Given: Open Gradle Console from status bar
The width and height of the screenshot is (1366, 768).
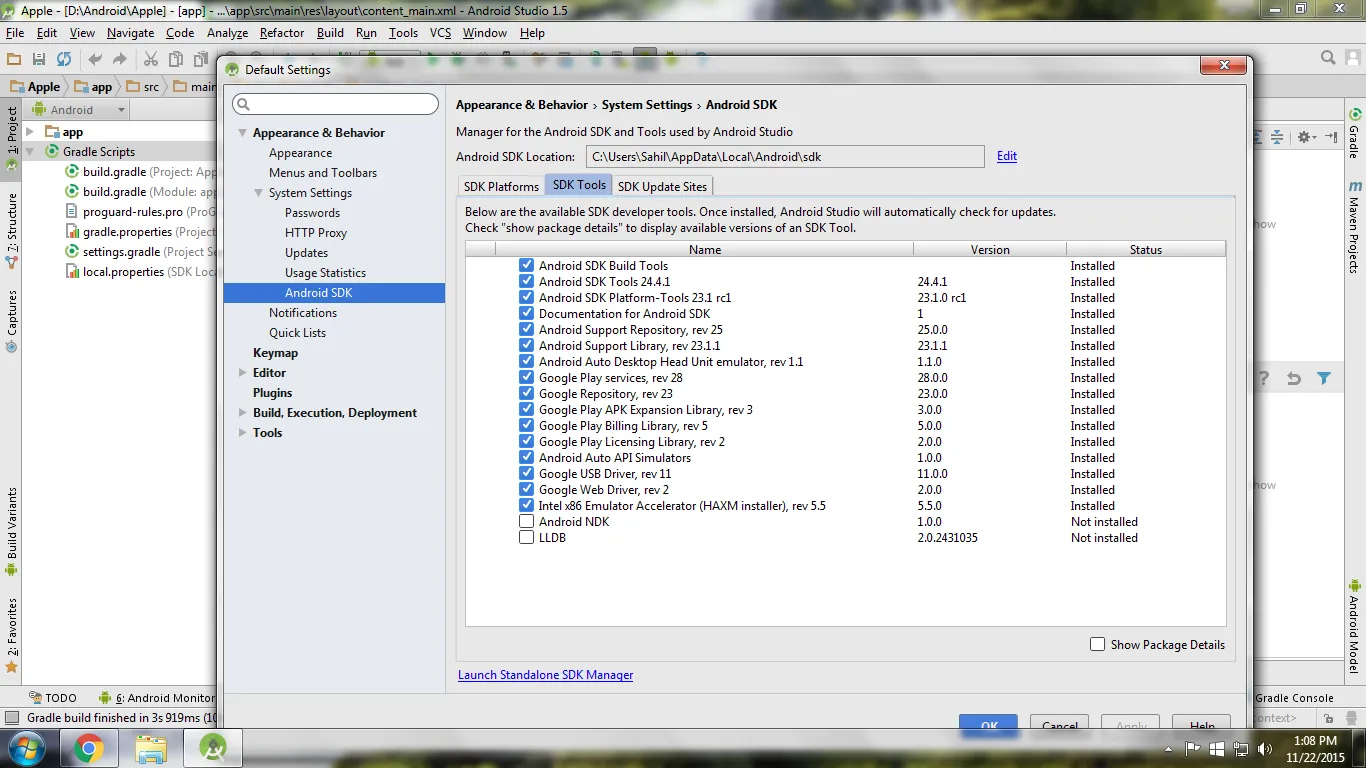Looking at the screenshot, I should click(1294, 698).
